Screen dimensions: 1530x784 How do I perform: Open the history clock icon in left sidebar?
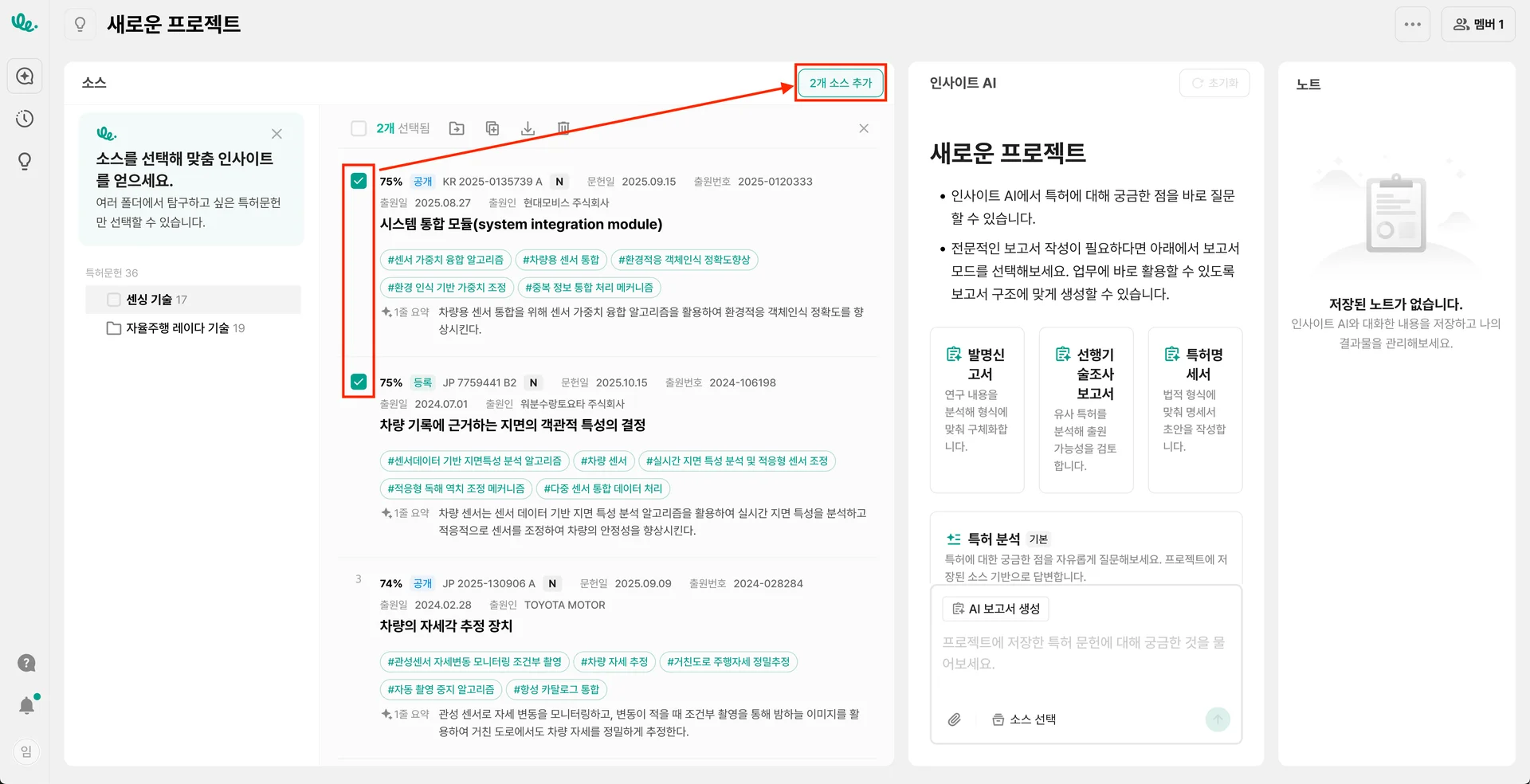(25, 119)
